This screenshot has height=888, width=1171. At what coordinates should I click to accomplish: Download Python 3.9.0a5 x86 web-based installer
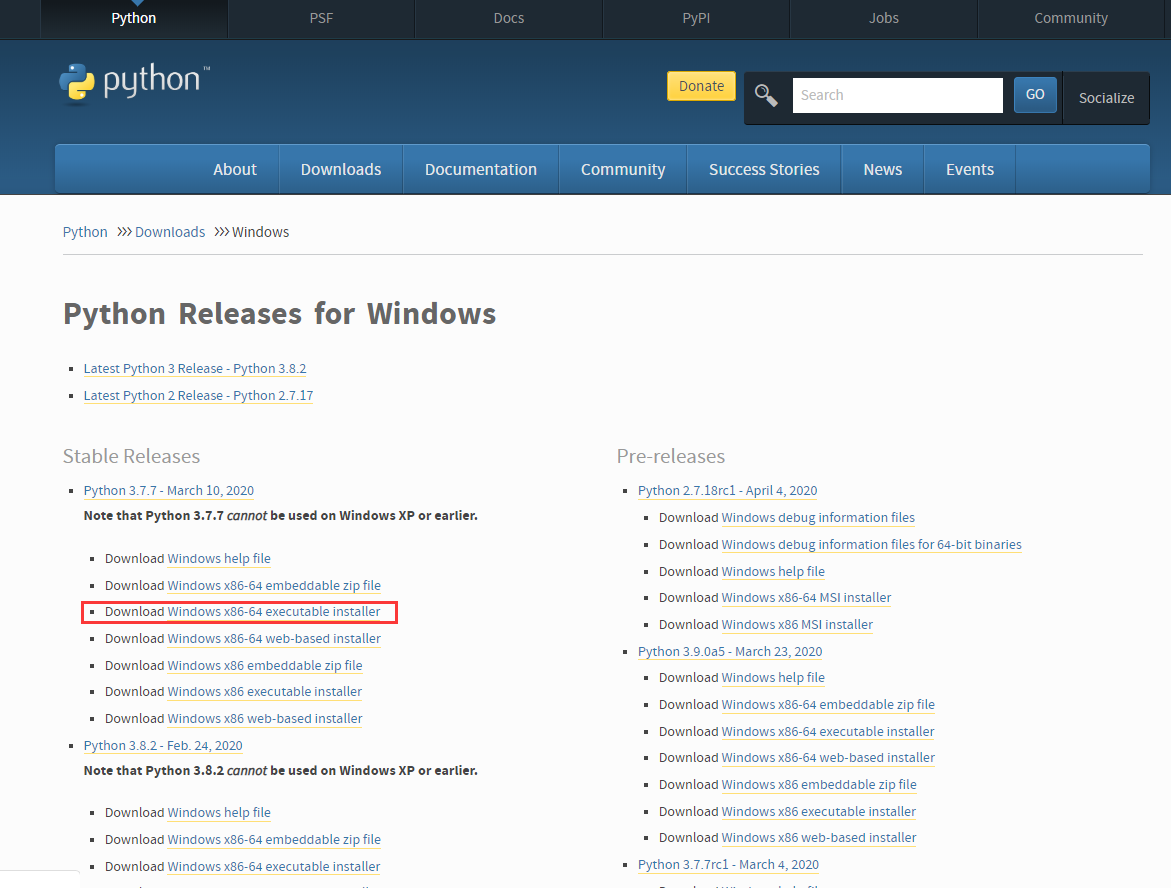tap(819, 837)
